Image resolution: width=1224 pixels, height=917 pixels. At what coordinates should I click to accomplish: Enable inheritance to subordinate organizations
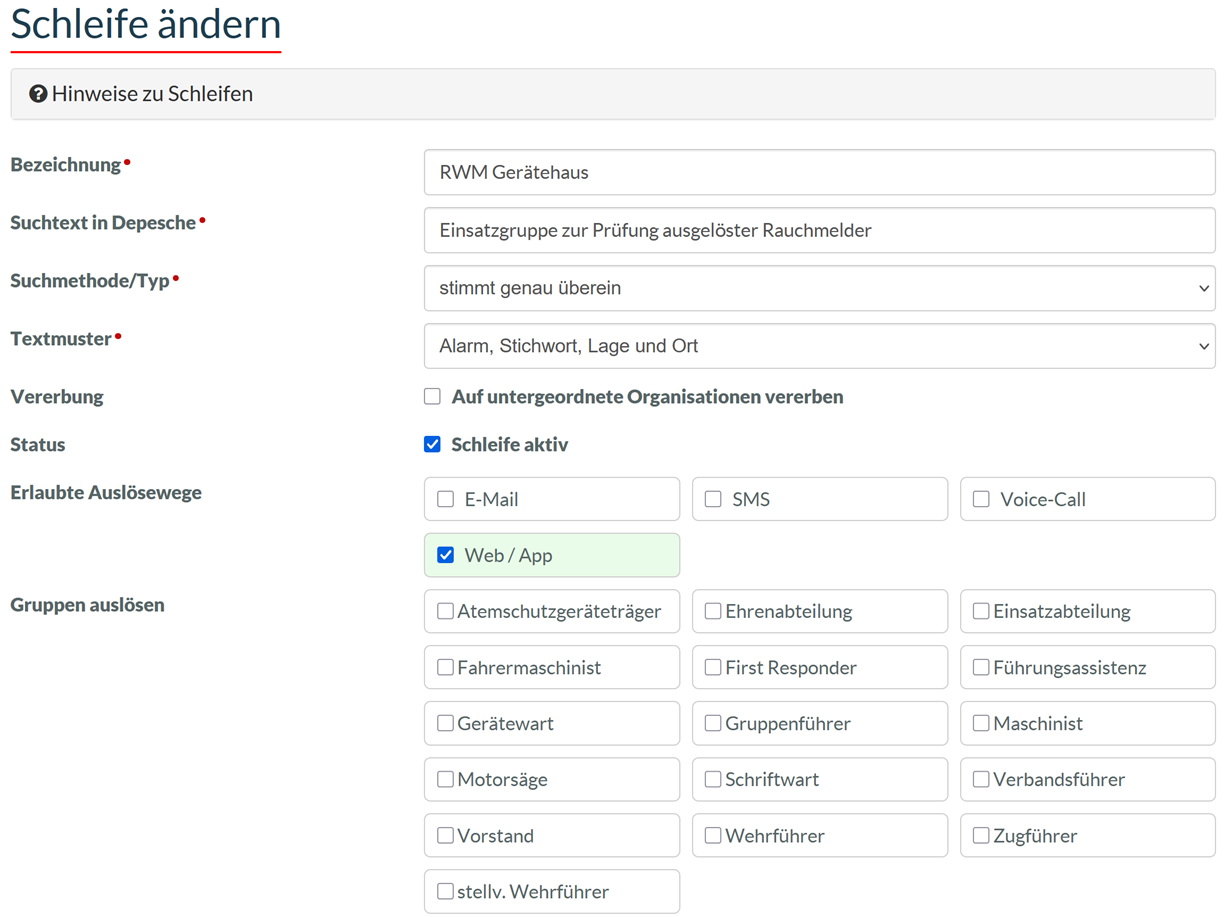point(432,397)
